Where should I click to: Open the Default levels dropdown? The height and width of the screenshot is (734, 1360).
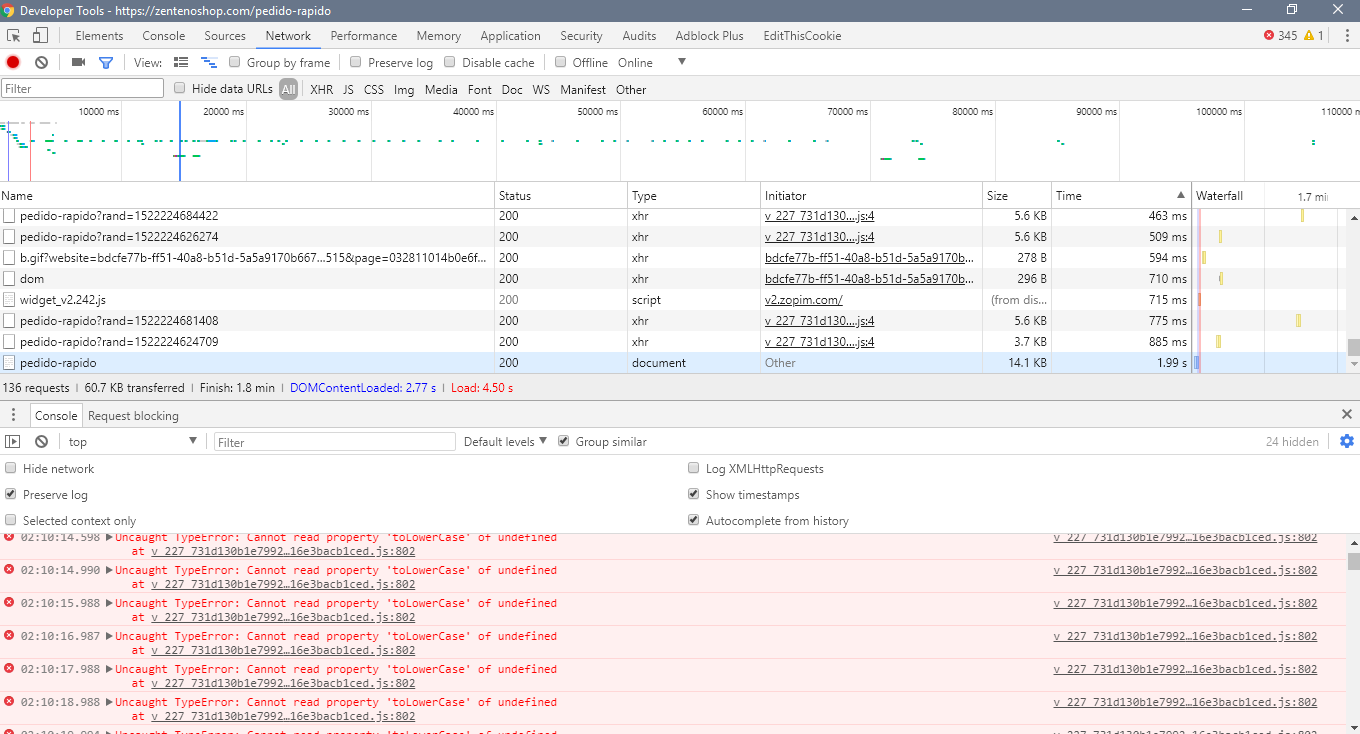click(505, 441)
